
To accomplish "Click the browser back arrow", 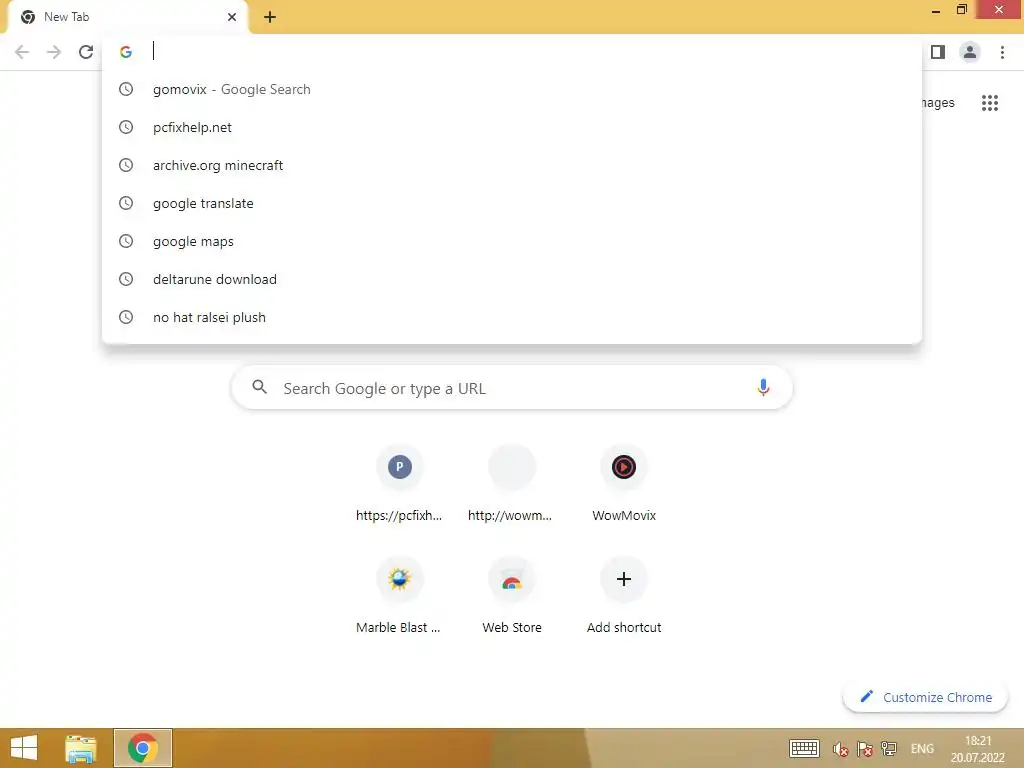I will pos(22,52).
